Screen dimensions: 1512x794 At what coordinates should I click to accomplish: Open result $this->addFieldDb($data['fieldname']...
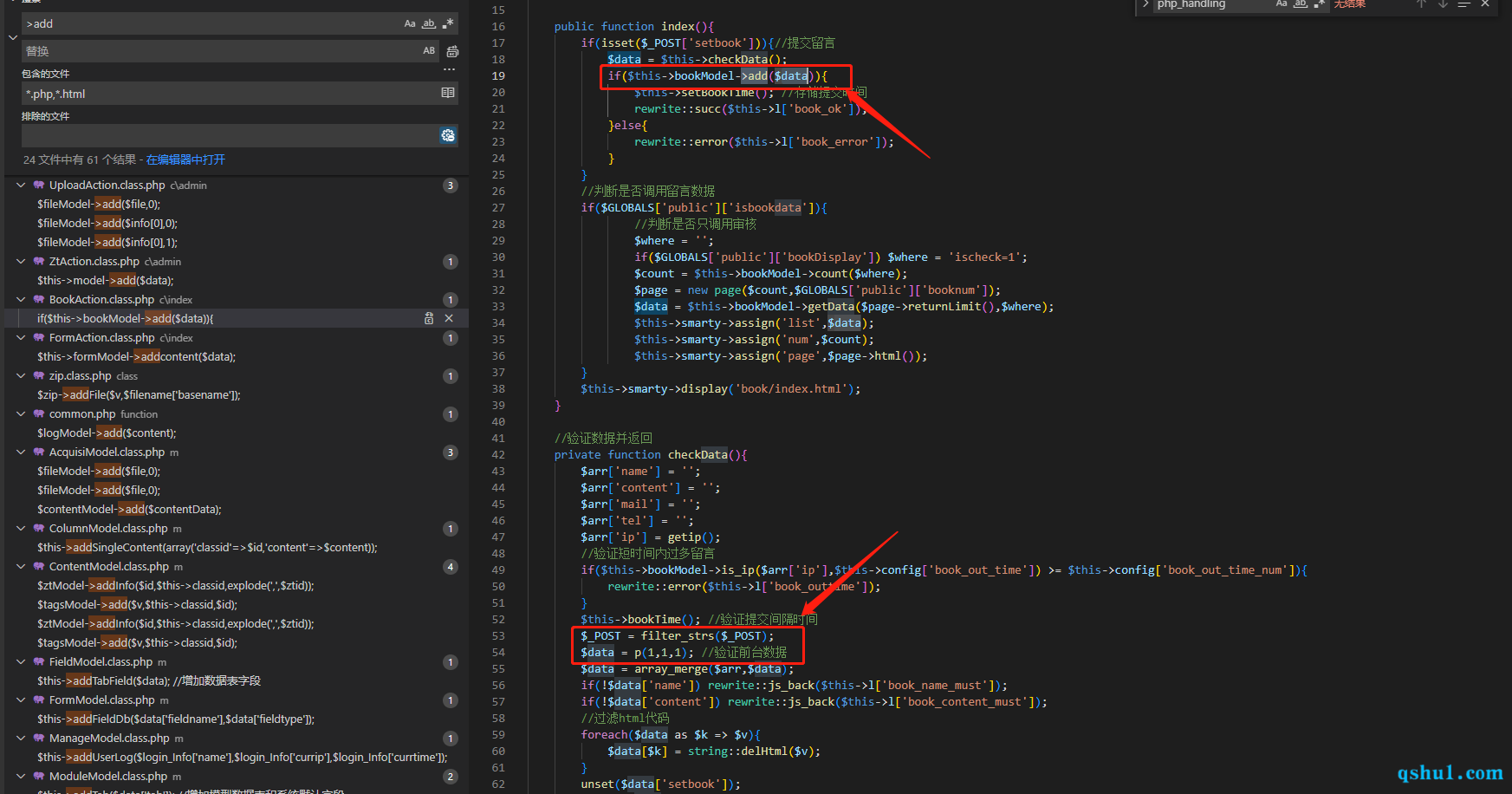[x=176, y=719]
